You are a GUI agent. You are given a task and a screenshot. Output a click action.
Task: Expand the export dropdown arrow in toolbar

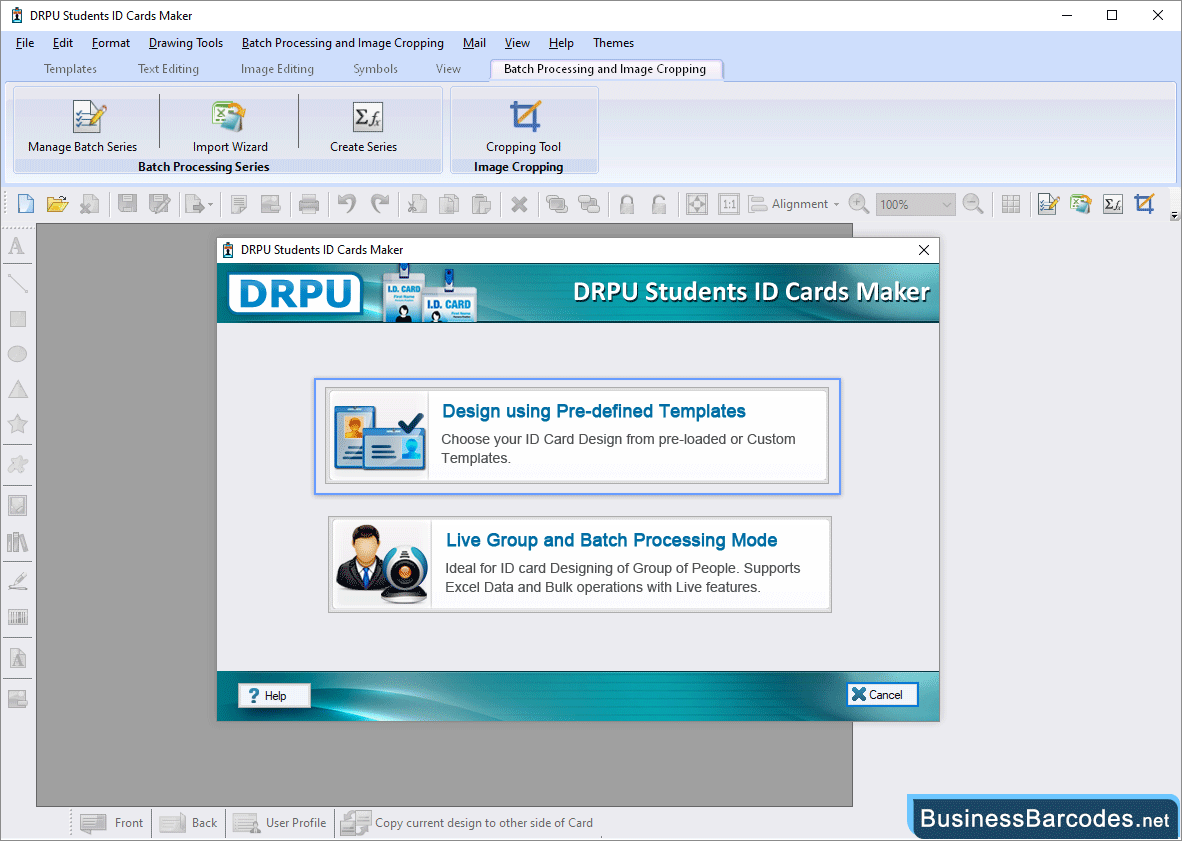(210, 205)
